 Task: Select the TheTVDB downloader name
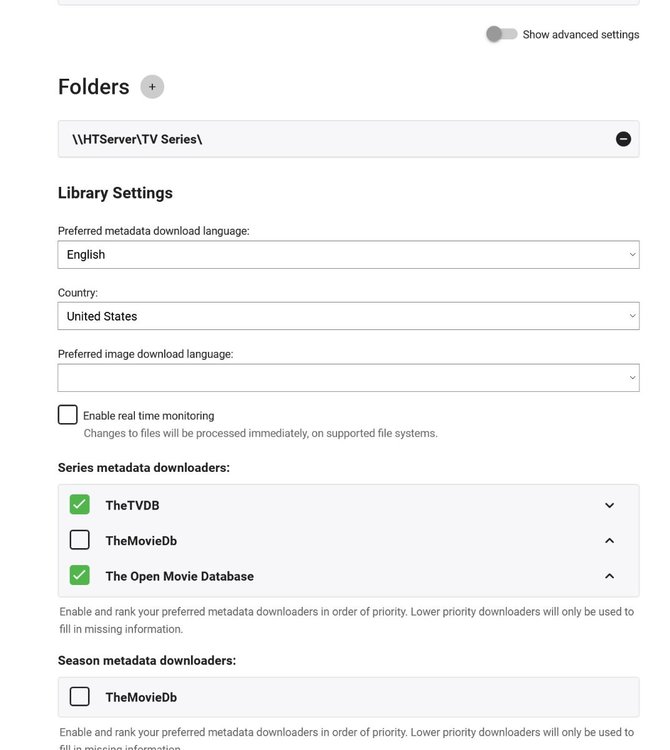[132, 506]
